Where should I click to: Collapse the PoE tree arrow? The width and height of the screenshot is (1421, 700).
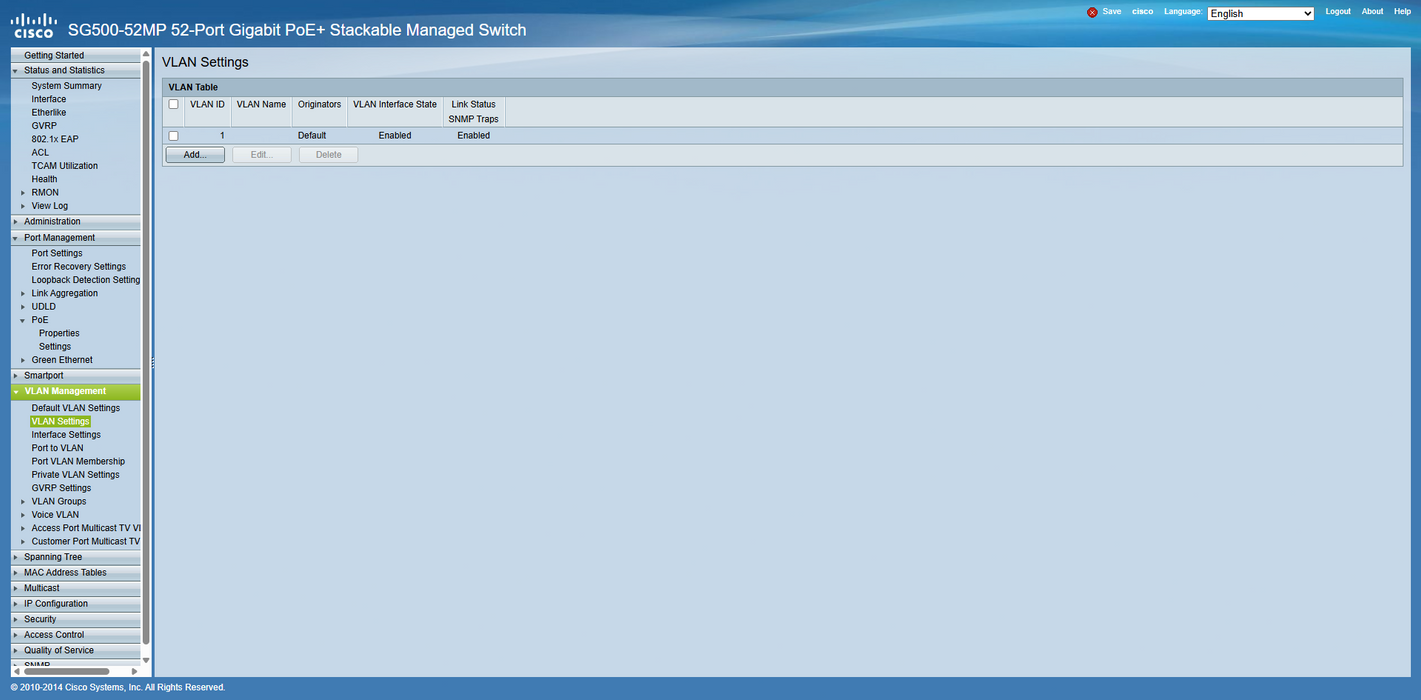(x=23, y=321)
